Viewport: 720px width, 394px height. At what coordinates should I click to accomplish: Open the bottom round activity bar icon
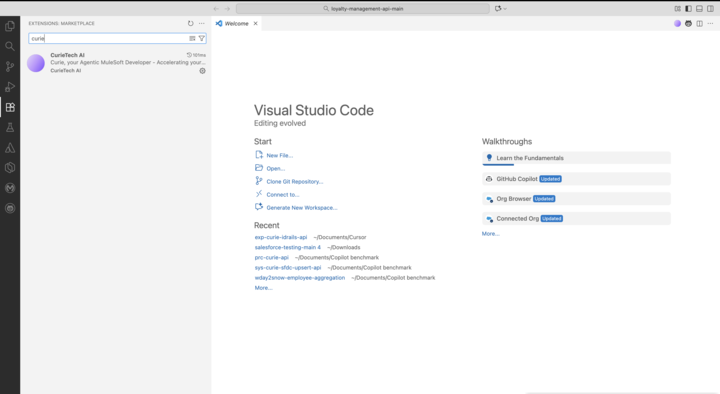(x=10, y=208)
